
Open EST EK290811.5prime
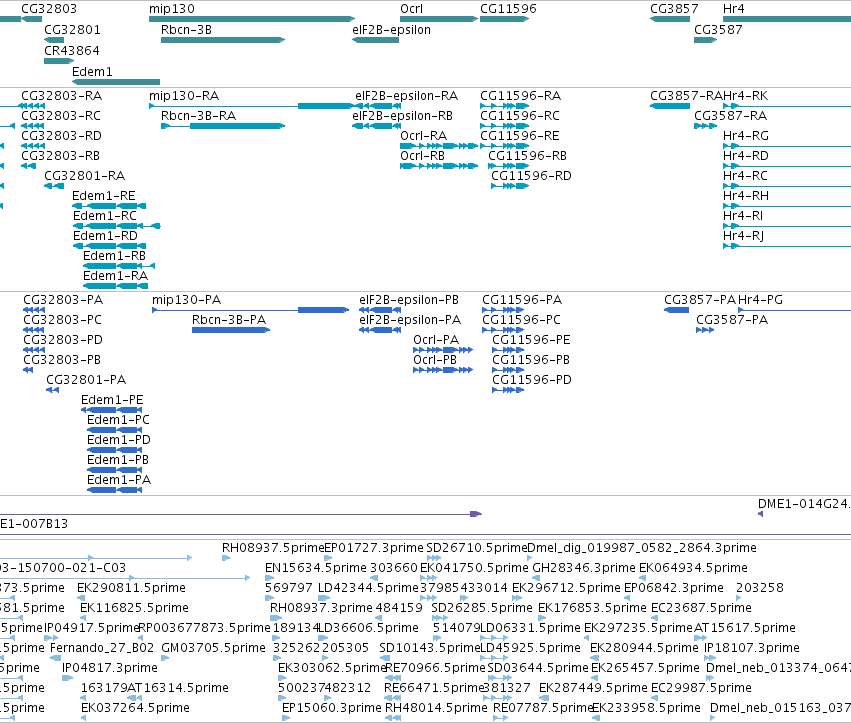pyautogui.click(x=131, y=588)
